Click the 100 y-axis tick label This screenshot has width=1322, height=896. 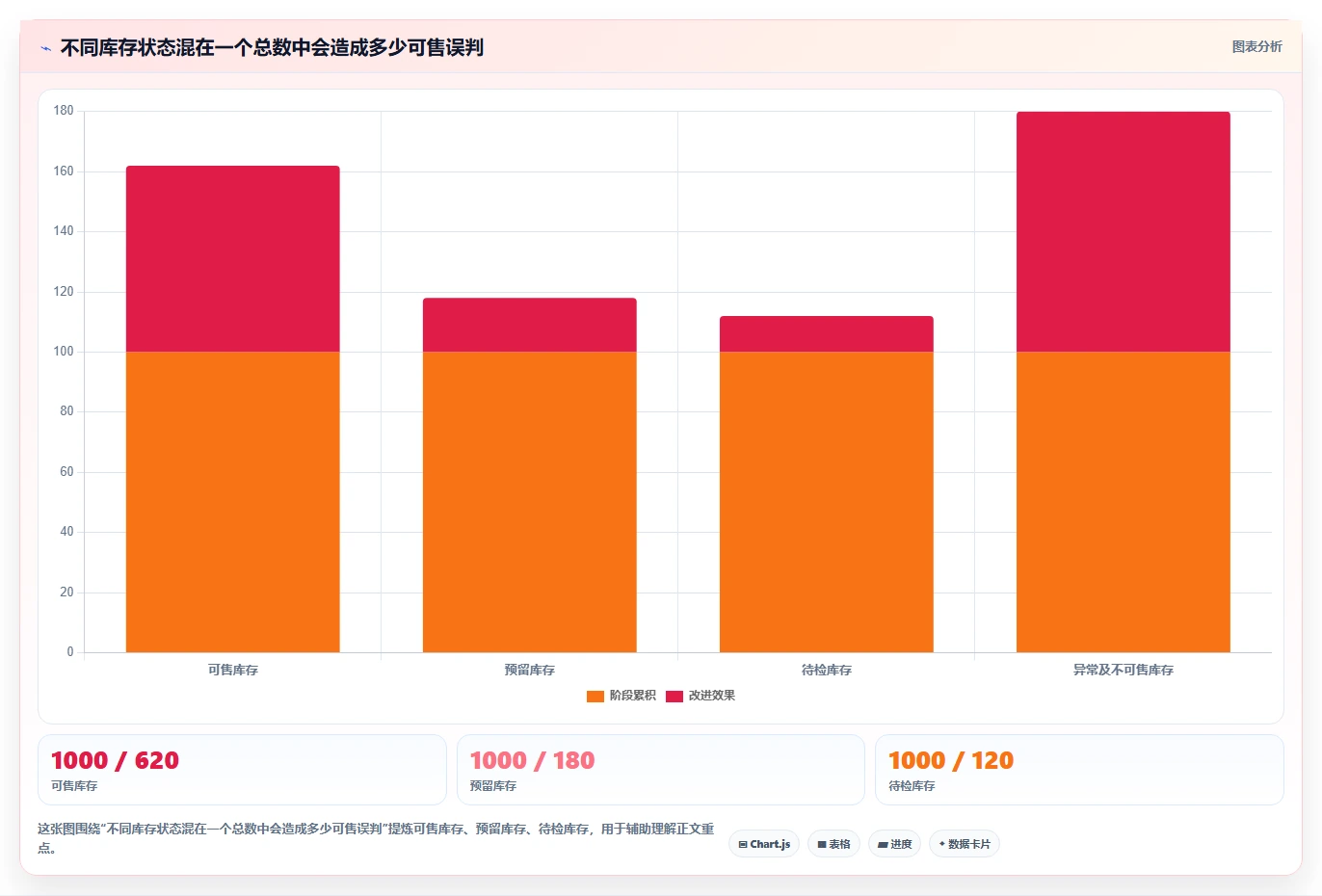point(64,352)
